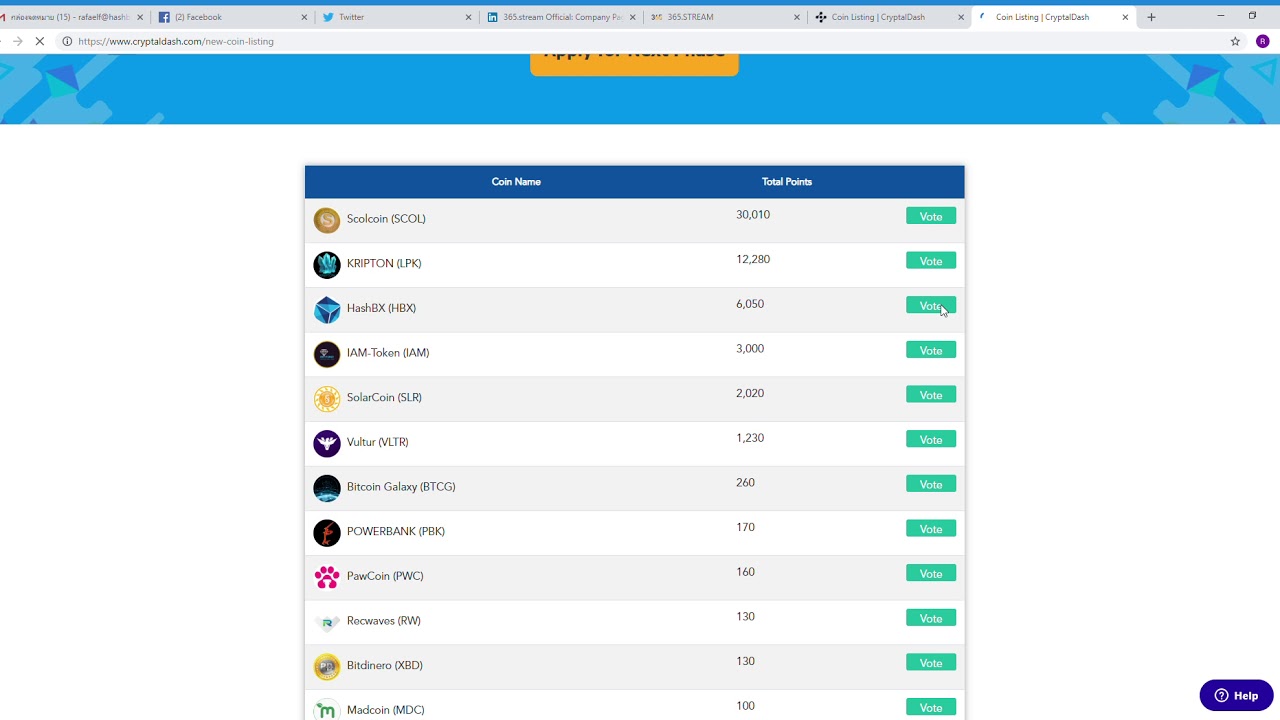Vote for Vultur (VLTR)
The image size is (1280, 720).
(931, 439)
